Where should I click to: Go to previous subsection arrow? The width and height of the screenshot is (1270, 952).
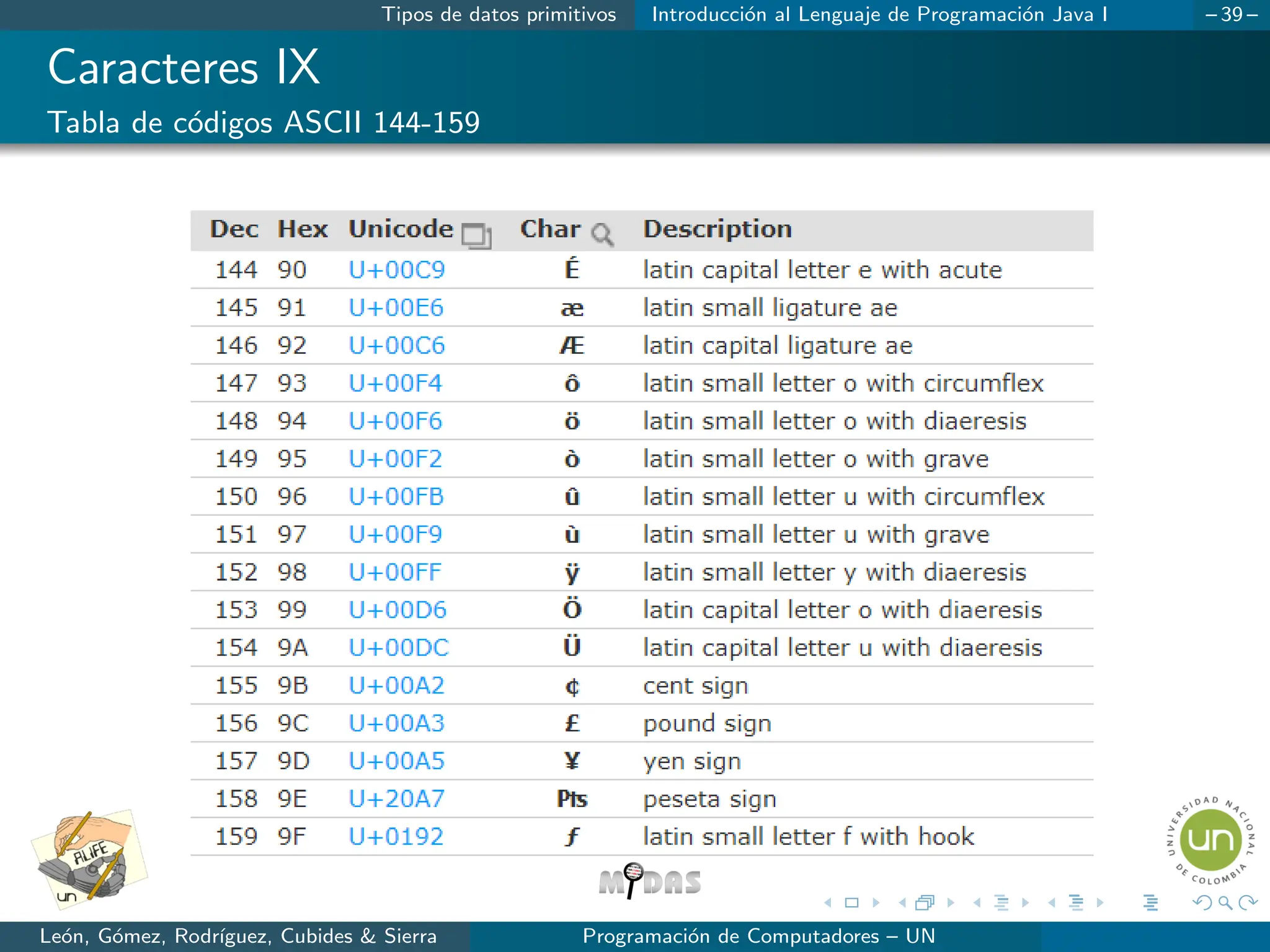pos(977,902)
